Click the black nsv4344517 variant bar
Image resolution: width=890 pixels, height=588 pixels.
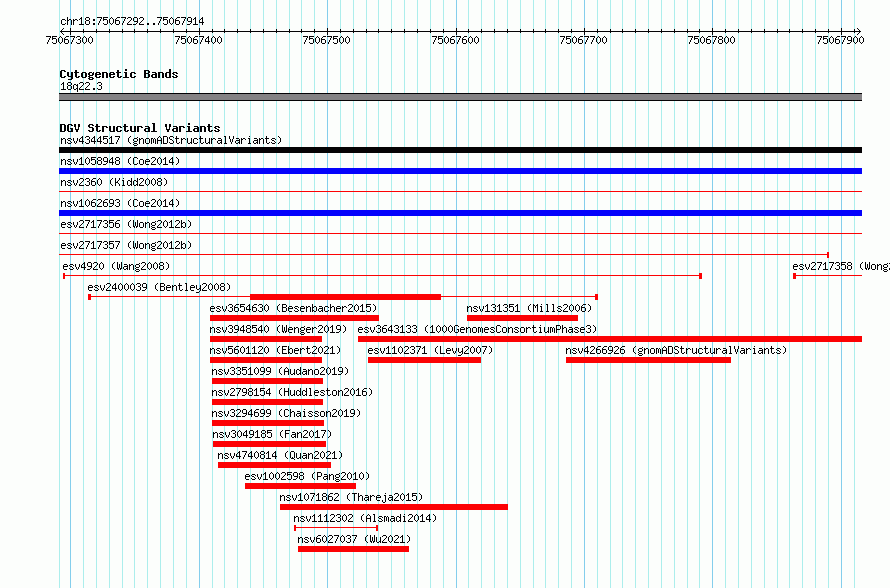point(460,150)
